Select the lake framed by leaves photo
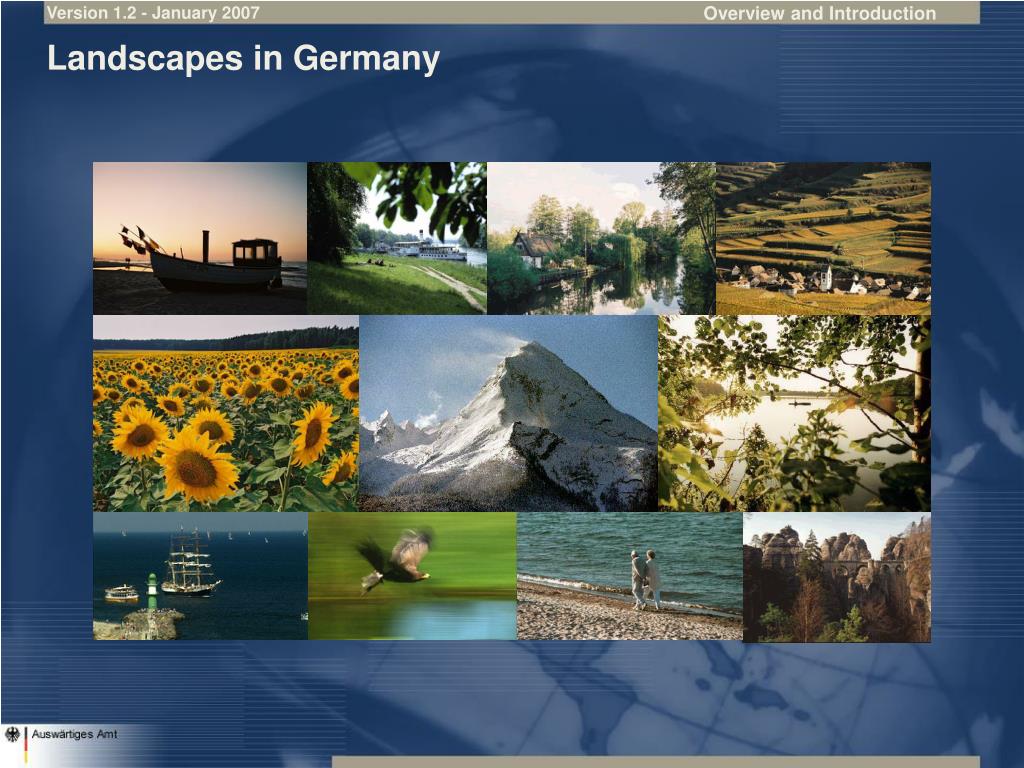Screen dimensions: 1024x768 [794, 413]
